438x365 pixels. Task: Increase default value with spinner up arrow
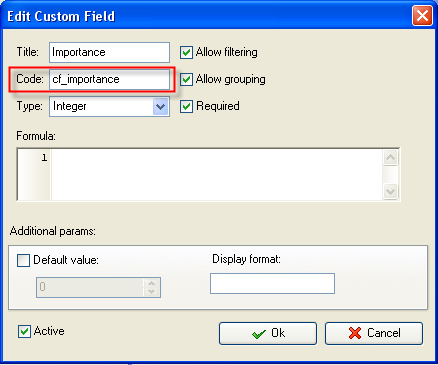pos(152,283)
